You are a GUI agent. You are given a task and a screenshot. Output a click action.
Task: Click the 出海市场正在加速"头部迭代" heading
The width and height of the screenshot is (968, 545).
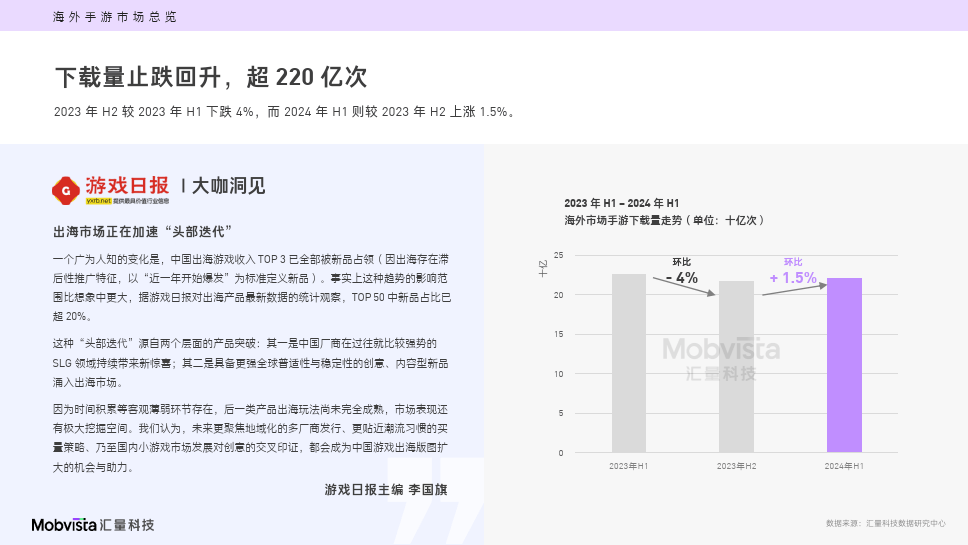pos(143,231)
